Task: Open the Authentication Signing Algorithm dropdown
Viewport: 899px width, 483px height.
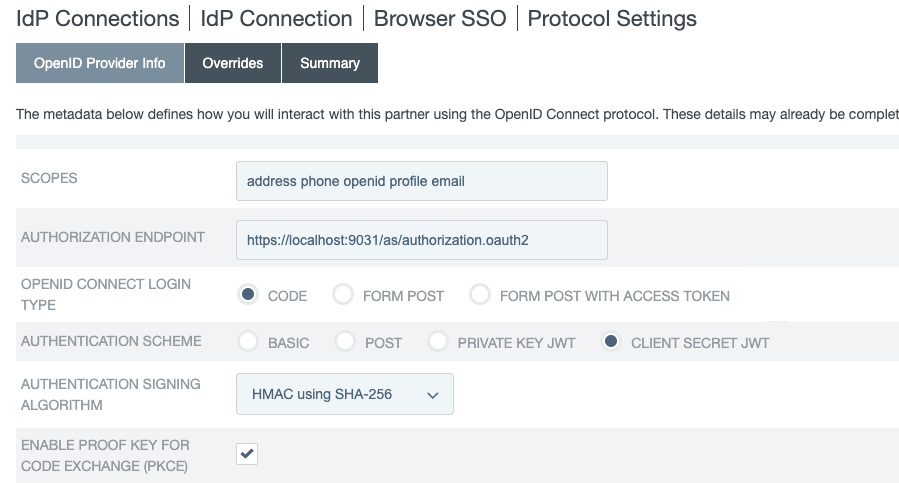Action: [344, 394]
